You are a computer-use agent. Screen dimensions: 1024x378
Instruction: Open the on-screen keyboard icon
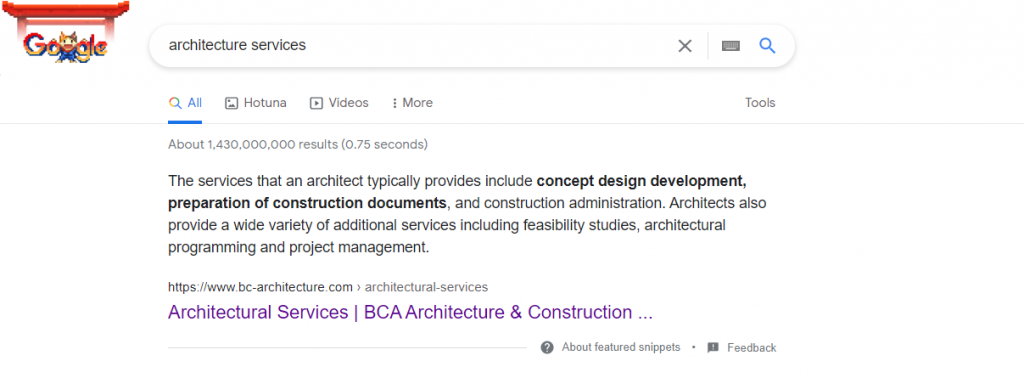[x=731, y=46]
